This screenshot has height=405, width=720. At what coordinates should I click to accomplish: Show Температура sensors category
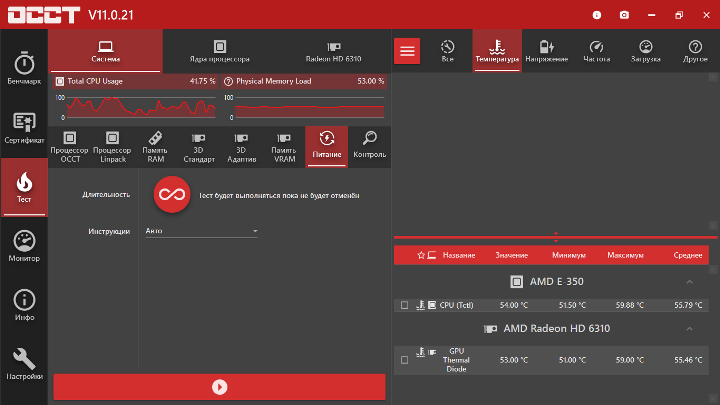pos(497,51)
